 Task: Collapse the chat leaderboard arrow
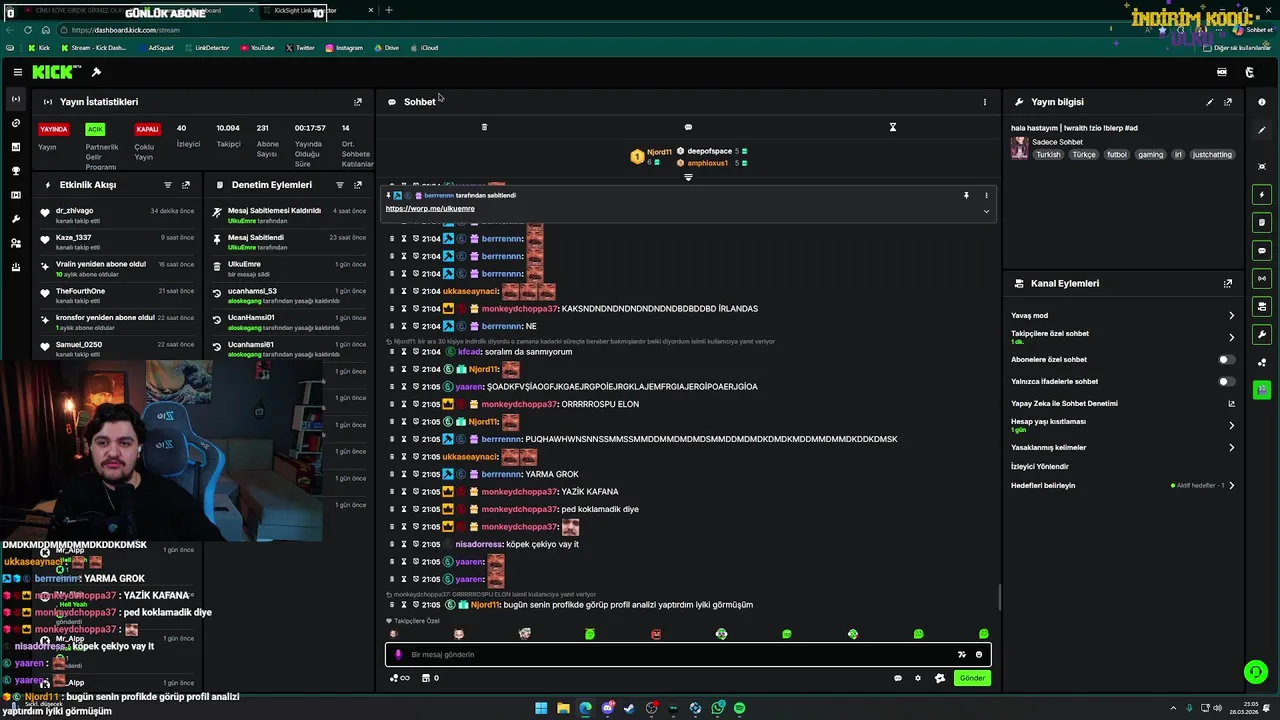click(x=688, y=177)
